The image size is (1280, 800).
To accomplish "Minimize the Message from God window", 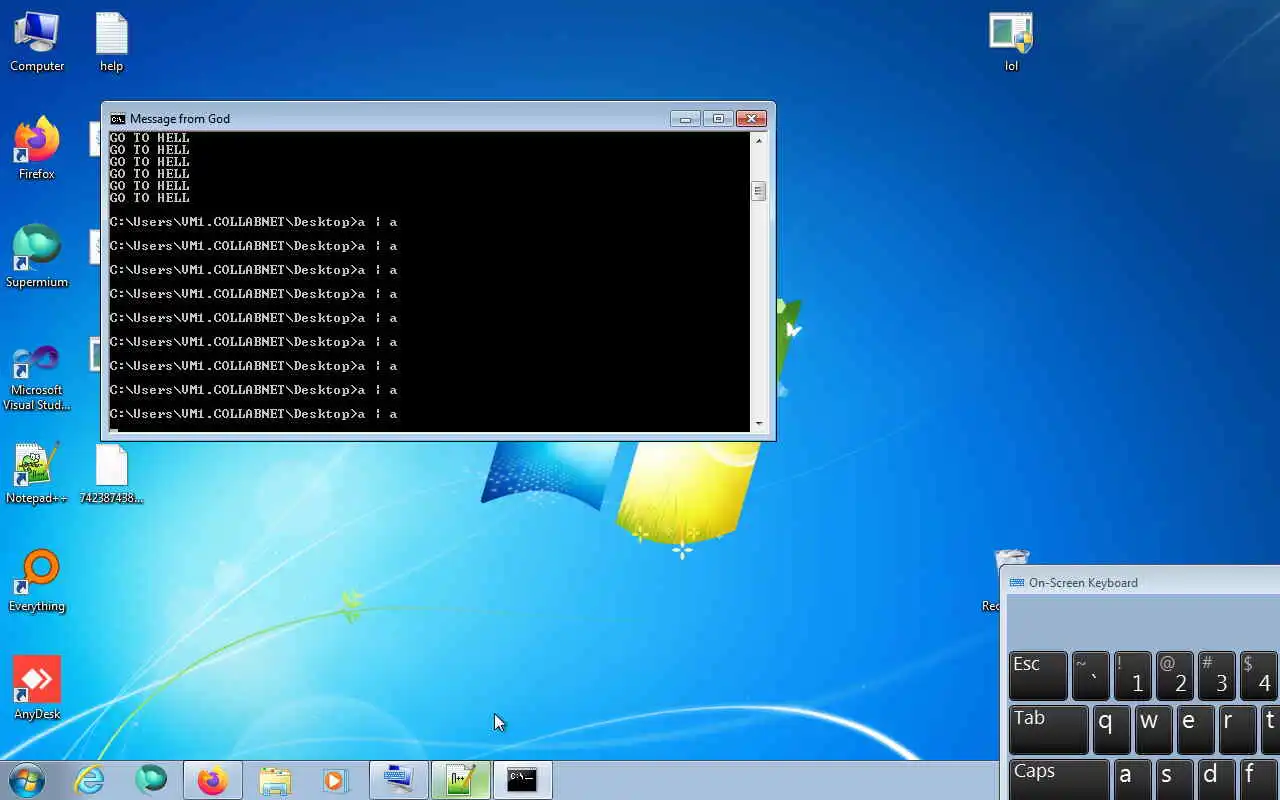I will (685, 118).
